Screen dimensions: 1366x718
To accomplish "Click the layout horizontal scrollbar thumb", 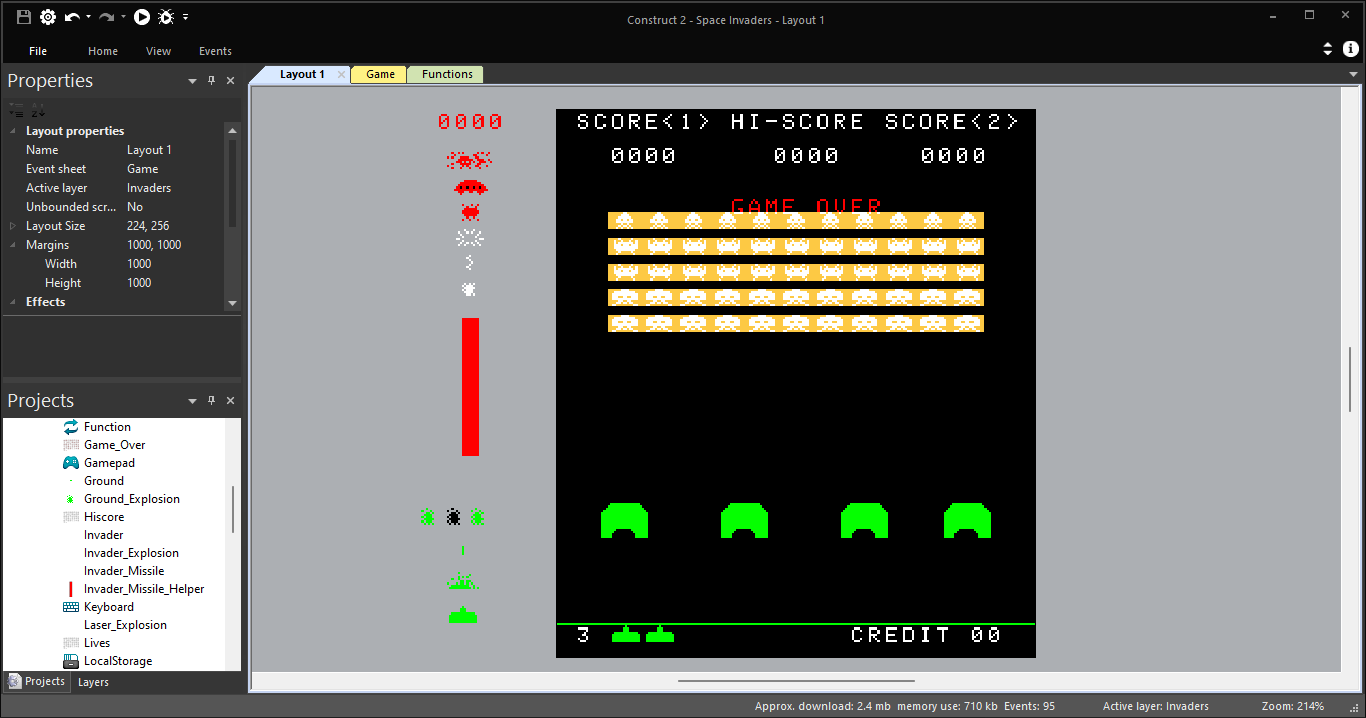I will pyautogui.click(x=796, y=681).
